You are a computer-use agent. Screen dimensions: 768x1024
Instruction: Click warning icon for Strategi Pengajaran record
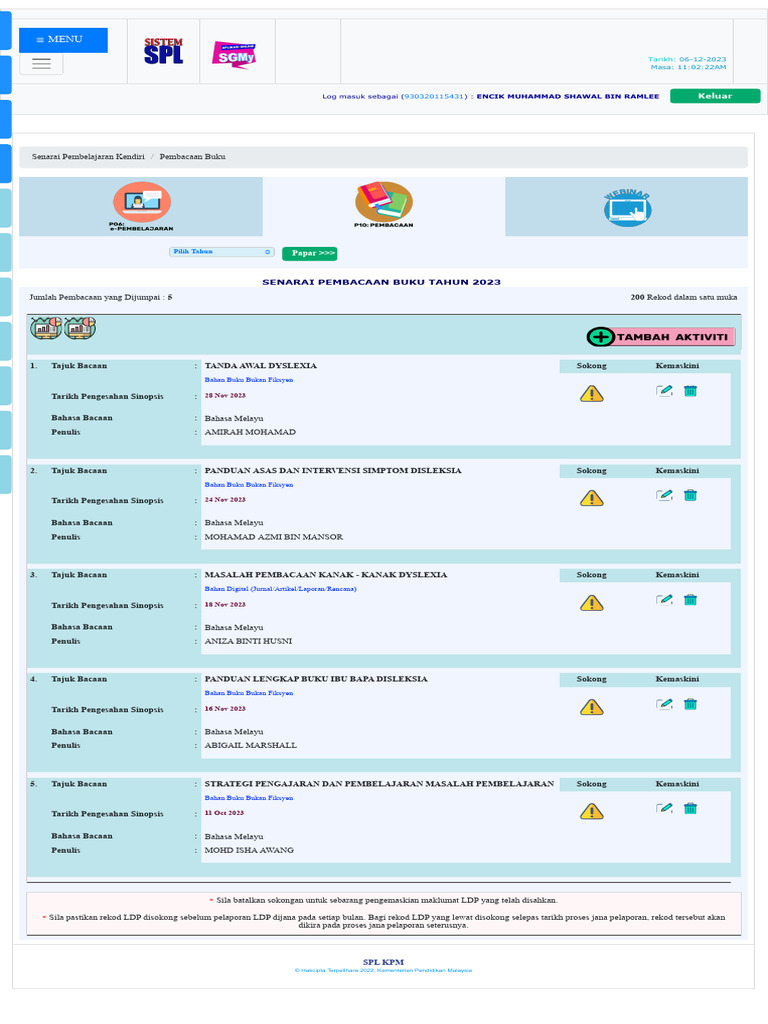pyautogui.click(x=592, y=811)
